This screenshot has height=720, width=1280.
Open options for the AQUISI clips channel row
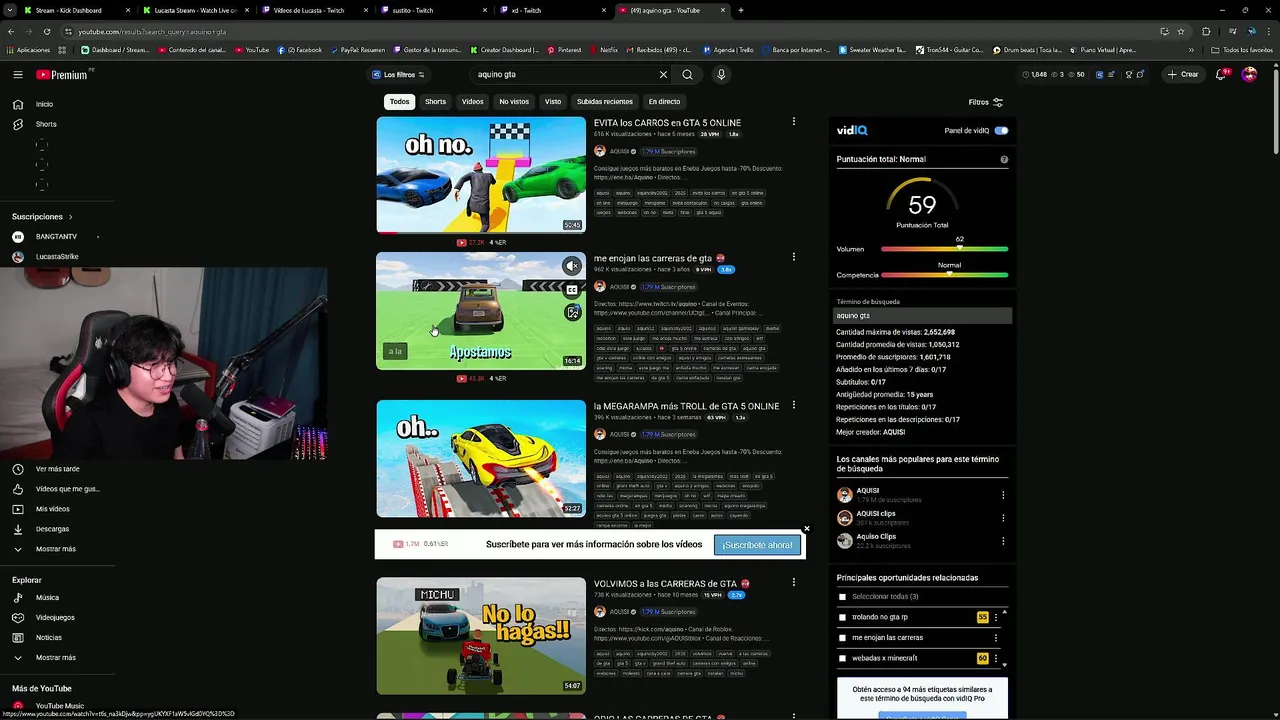coord(1003,518)
